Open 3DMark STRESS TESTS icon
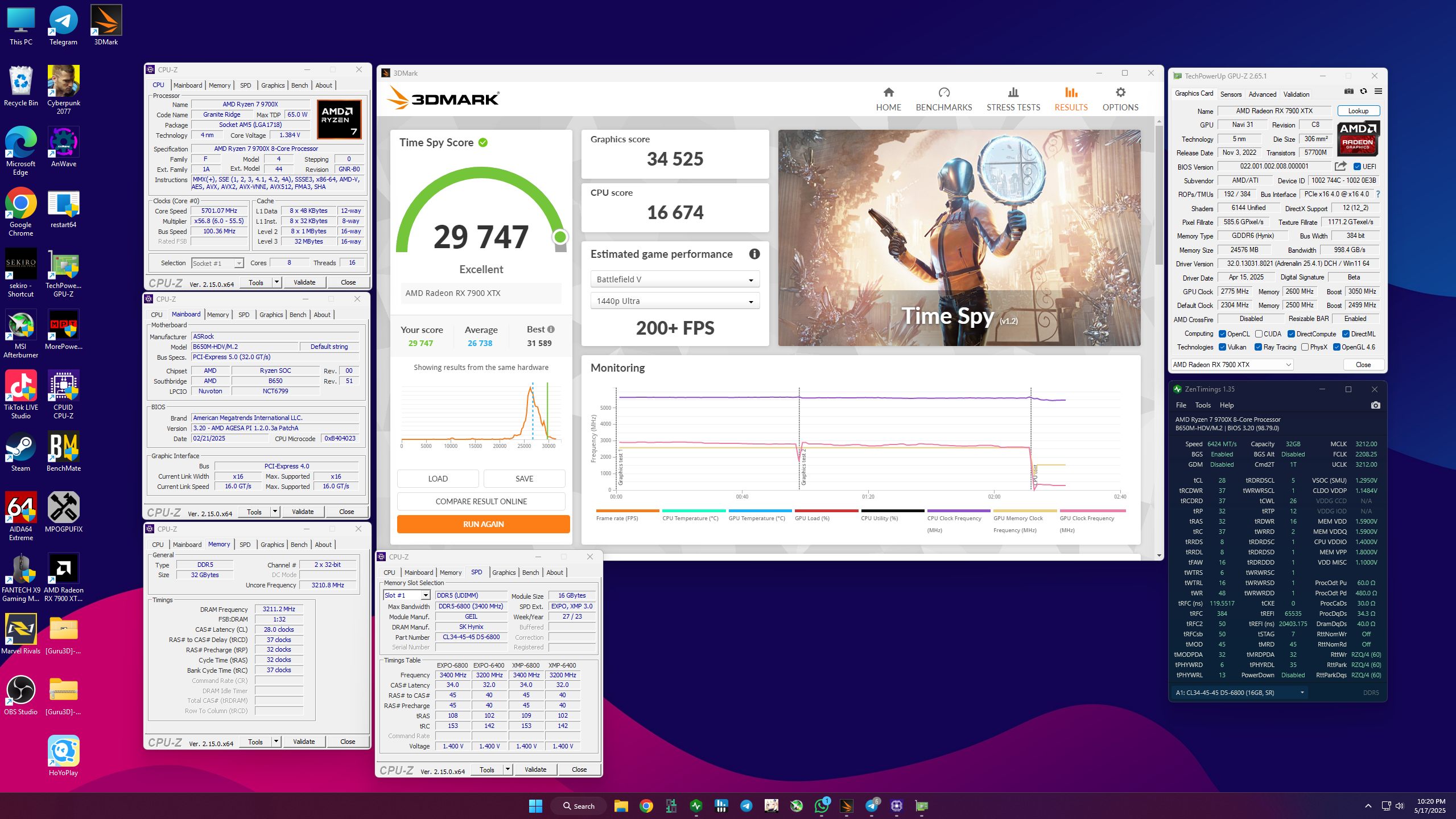 (1013, 92)
